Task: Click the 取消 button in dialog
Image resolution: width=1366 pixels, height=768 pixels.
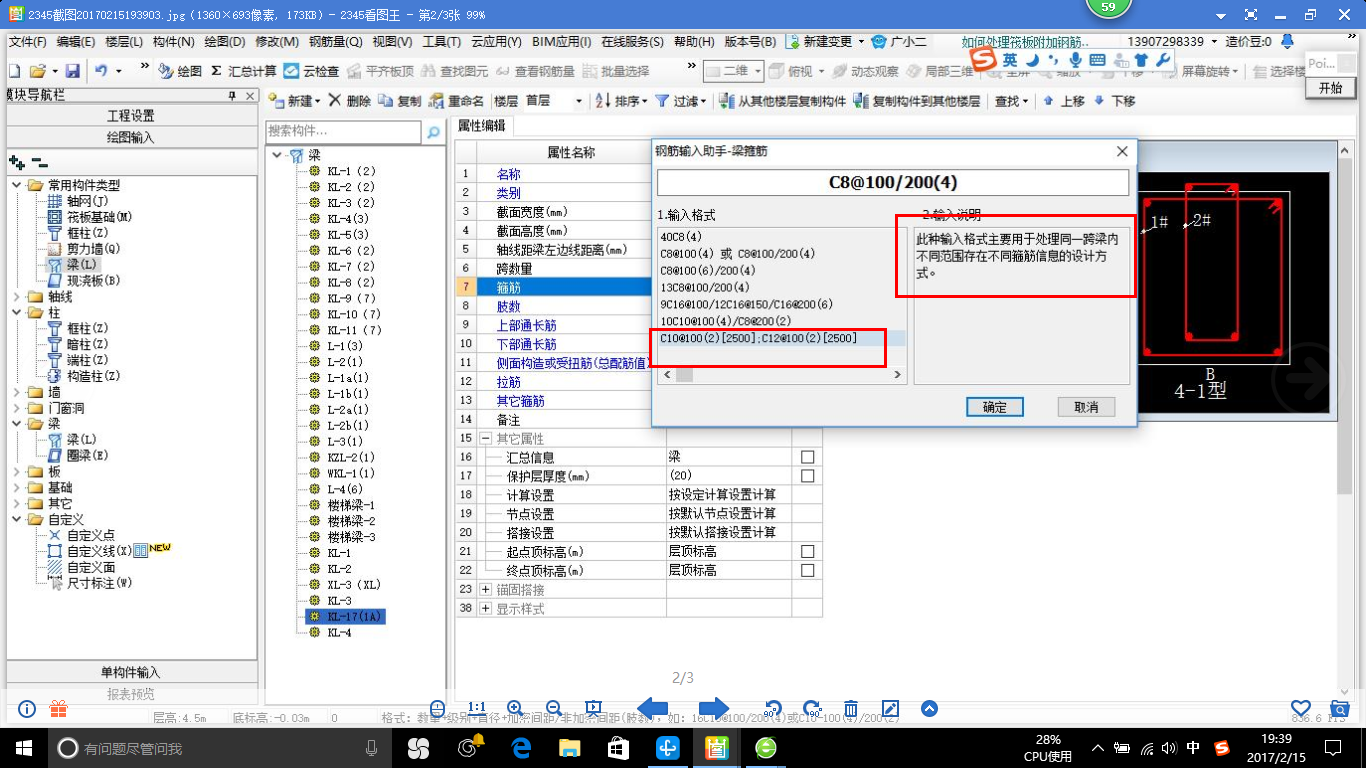Action: point(1086,407)
